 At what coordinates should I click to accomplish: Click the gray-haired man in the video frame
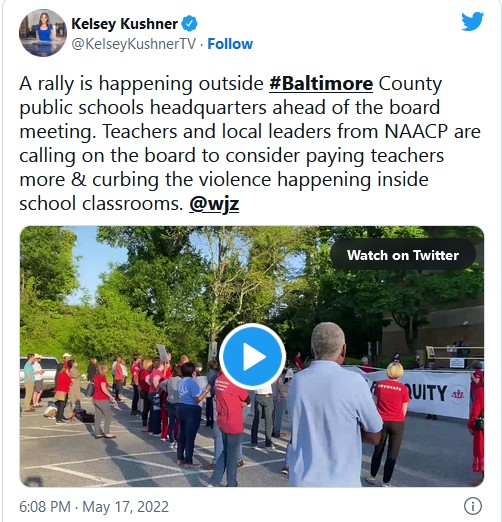[332, 405]
